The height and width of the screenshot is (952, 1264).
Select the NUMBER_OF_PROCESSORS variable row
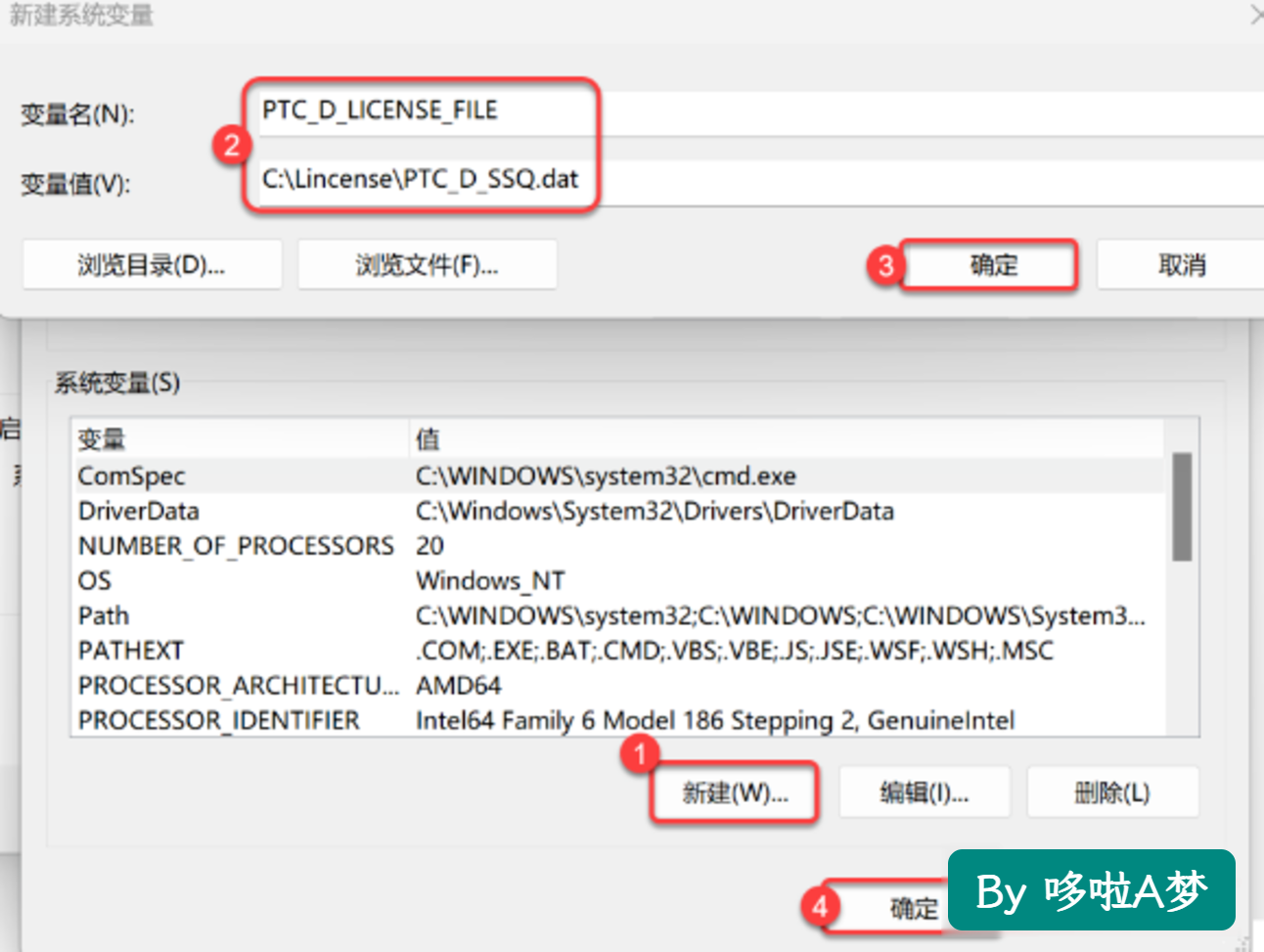pos(618,546)
